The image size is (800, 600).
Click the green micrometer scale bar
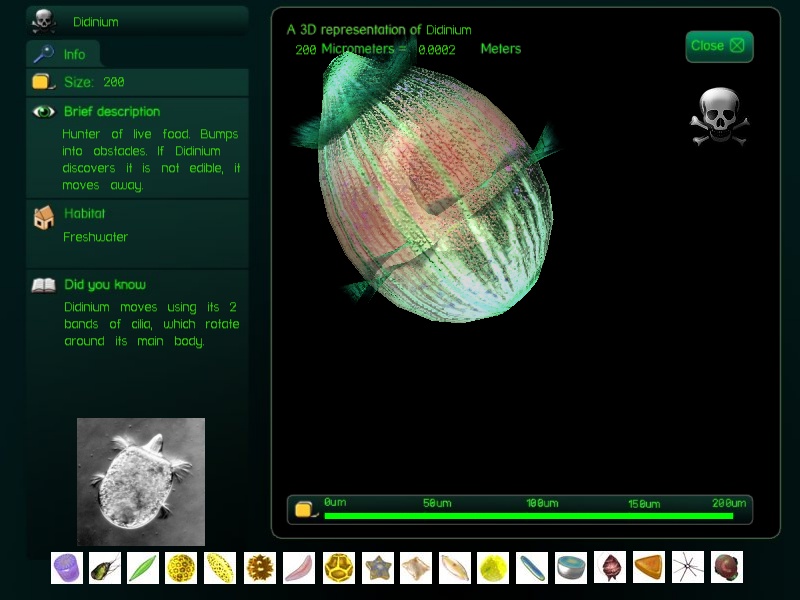click(529, 516)
